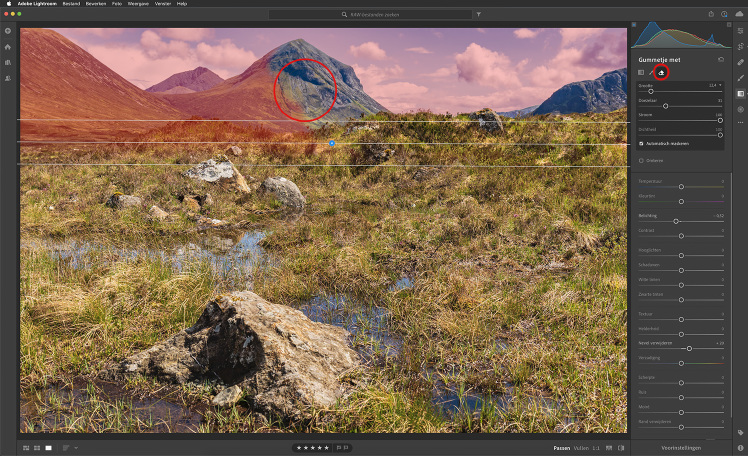748x456 pixels.
Task: Select the Healing brush bandage tool
Action: point(740,62)
